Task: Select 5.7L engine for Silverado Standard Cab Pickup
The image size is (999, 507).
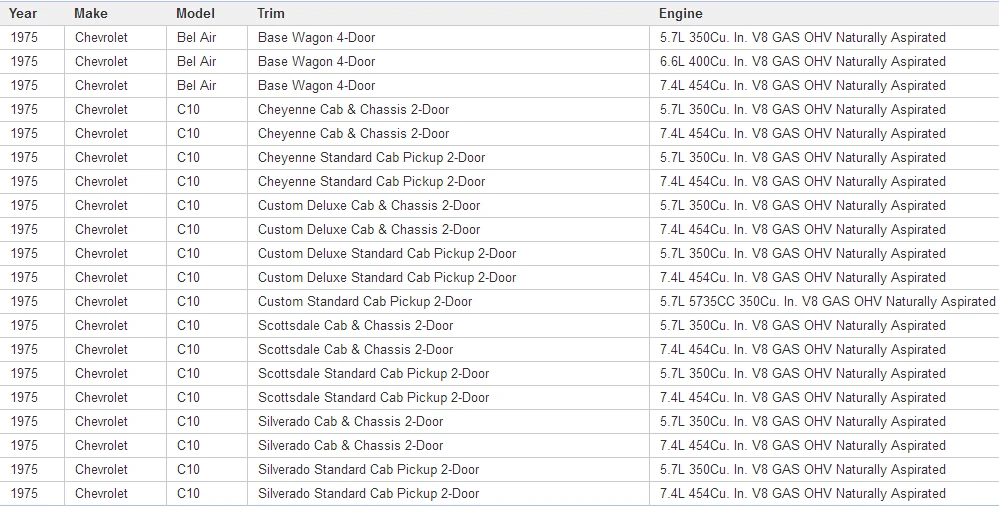Action: pos(824,469)
